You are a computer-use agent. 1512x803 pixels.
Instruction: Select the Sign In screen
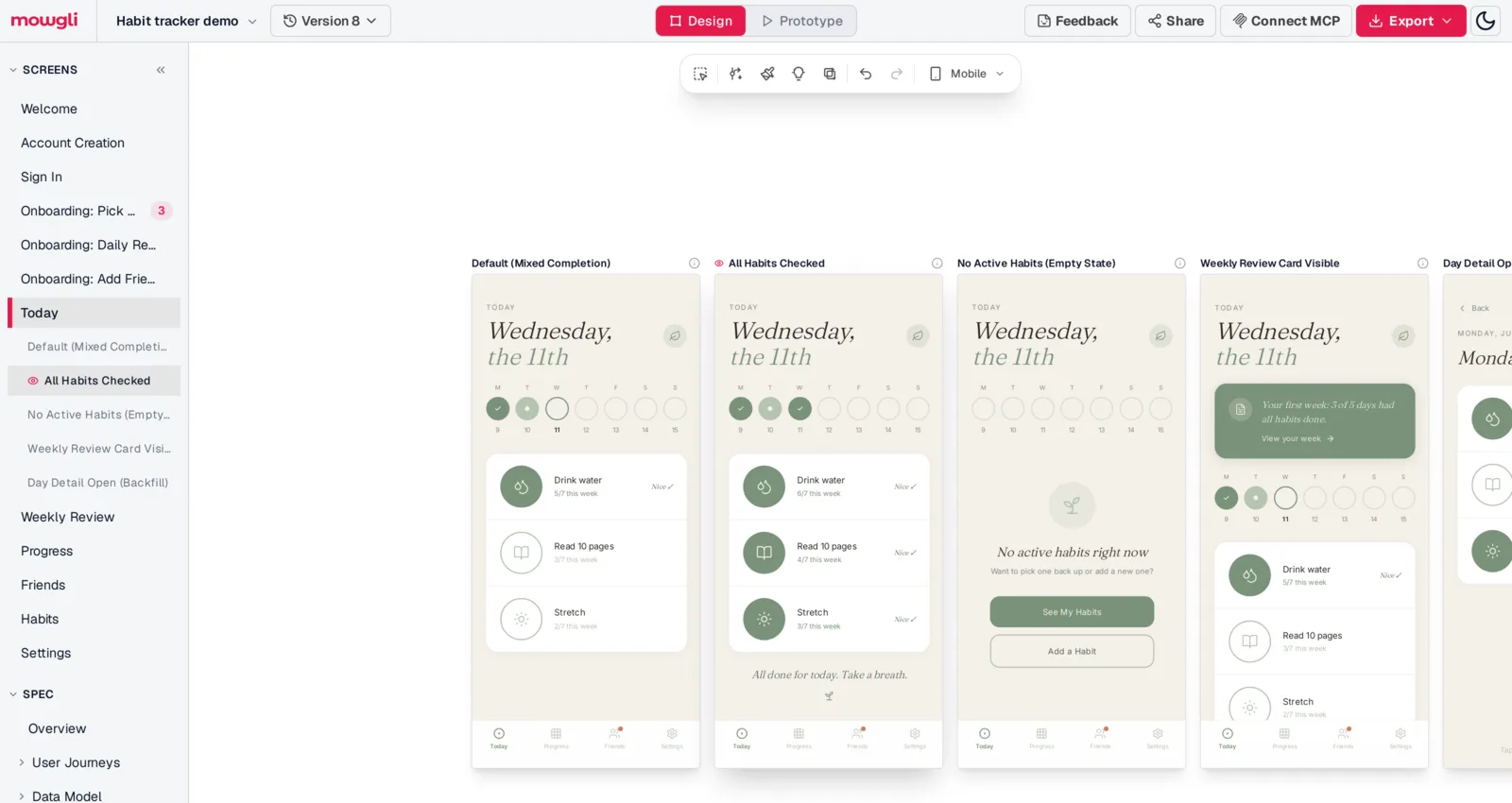(x=94, y=177)
